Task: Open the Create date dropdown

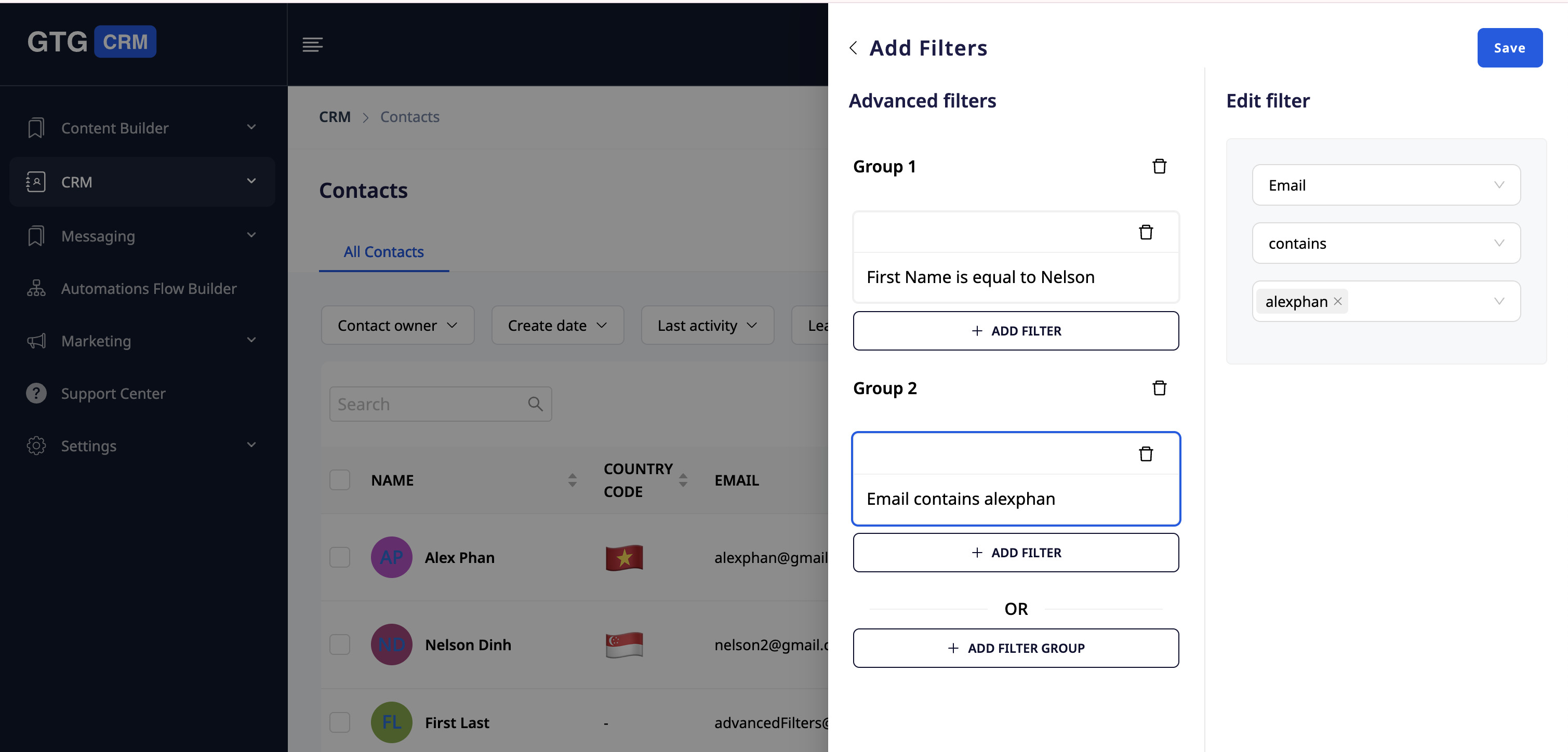Action: click(x=557, y=326)
